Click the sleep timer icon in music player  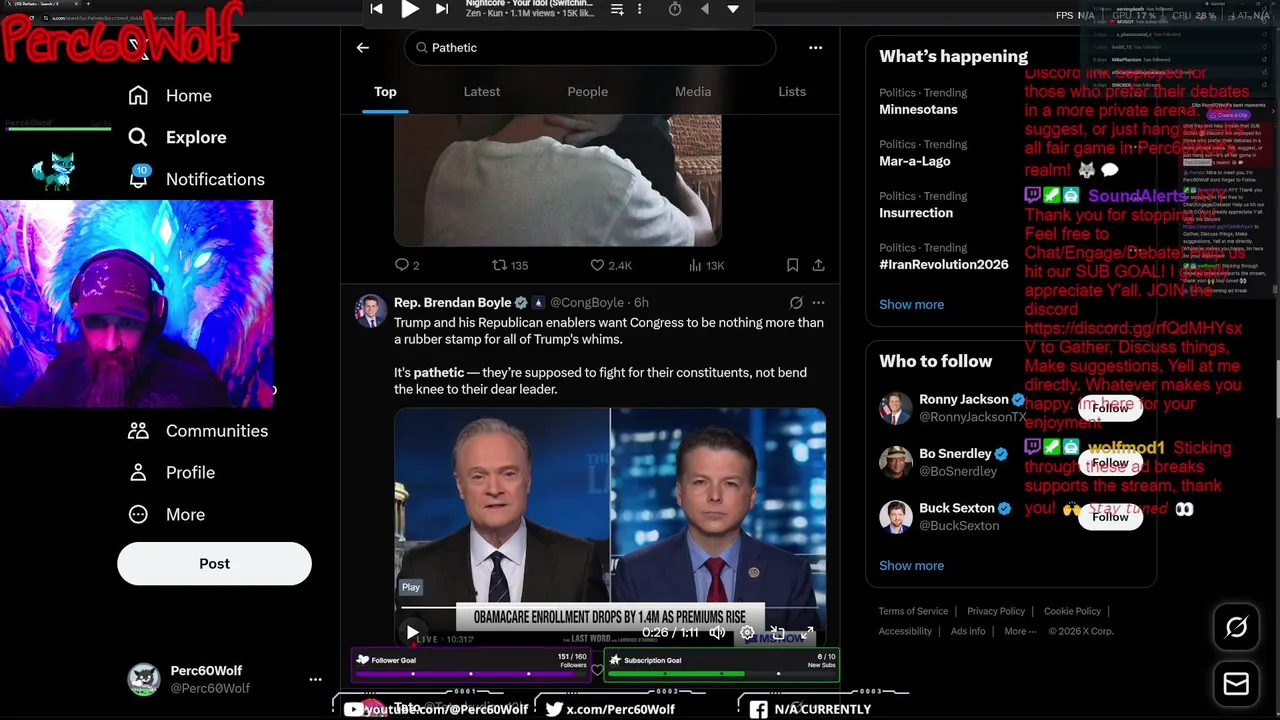(675, 9)
